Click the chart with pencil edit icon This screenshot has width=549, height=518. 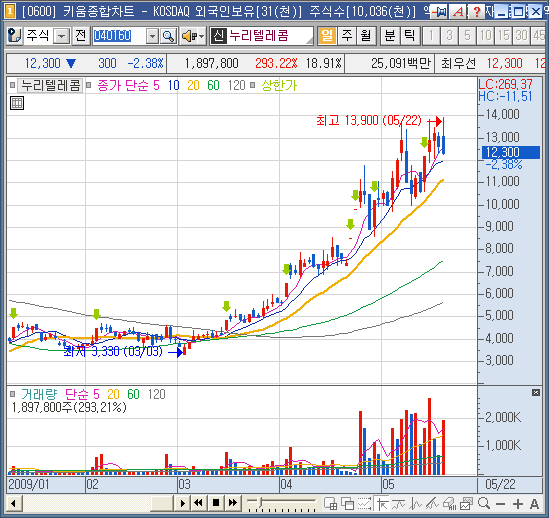[432, 504]
